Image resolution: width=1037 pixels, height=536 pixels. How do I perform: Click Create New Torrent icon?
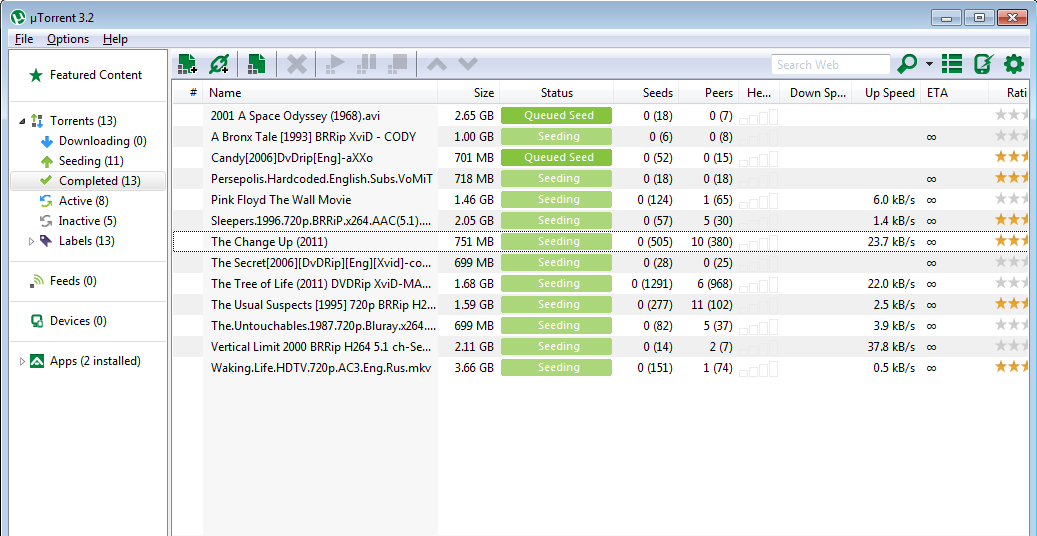click(x=257, y=64)
